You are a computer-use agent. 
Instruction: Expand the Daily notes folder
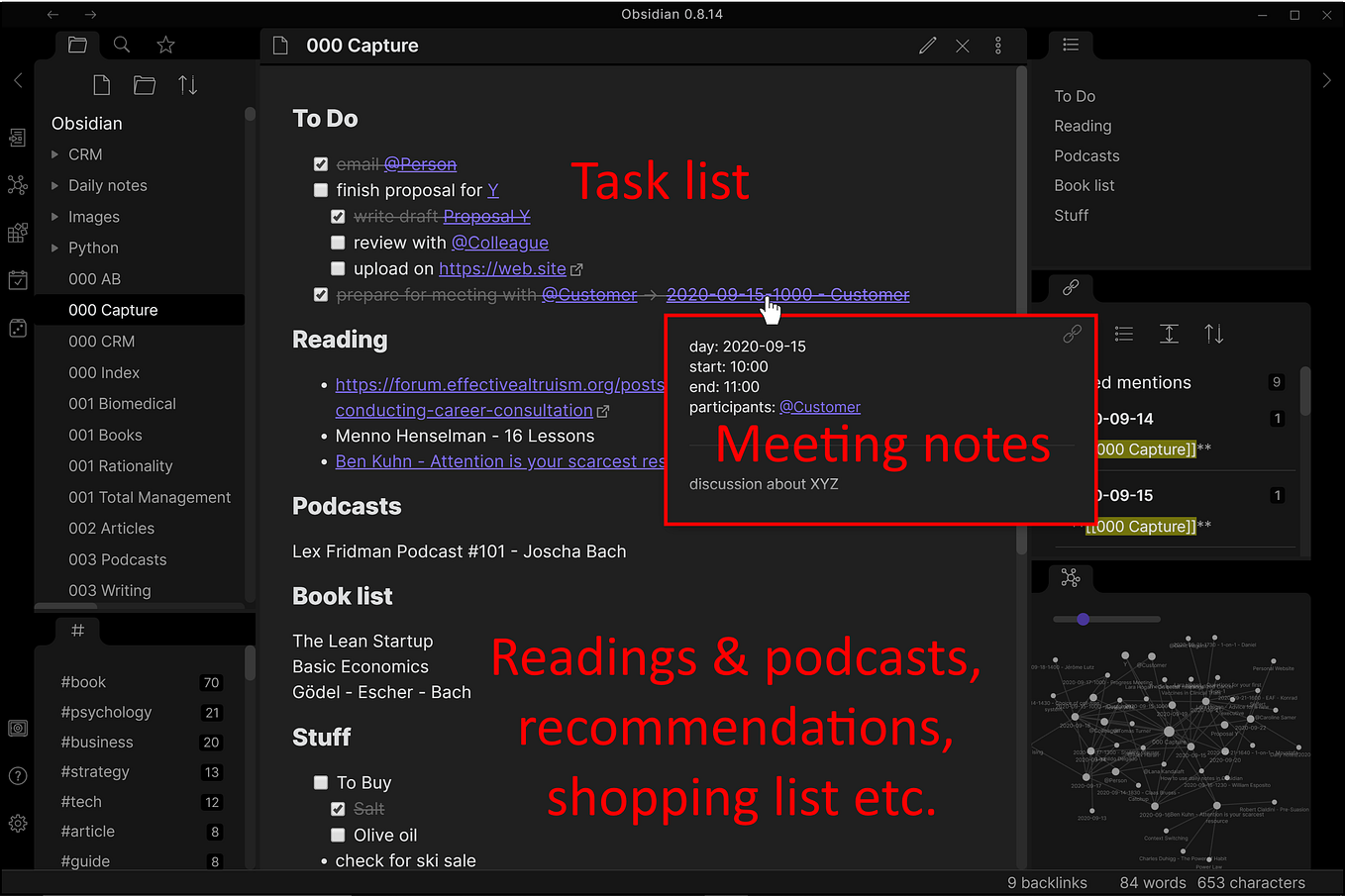57,185
